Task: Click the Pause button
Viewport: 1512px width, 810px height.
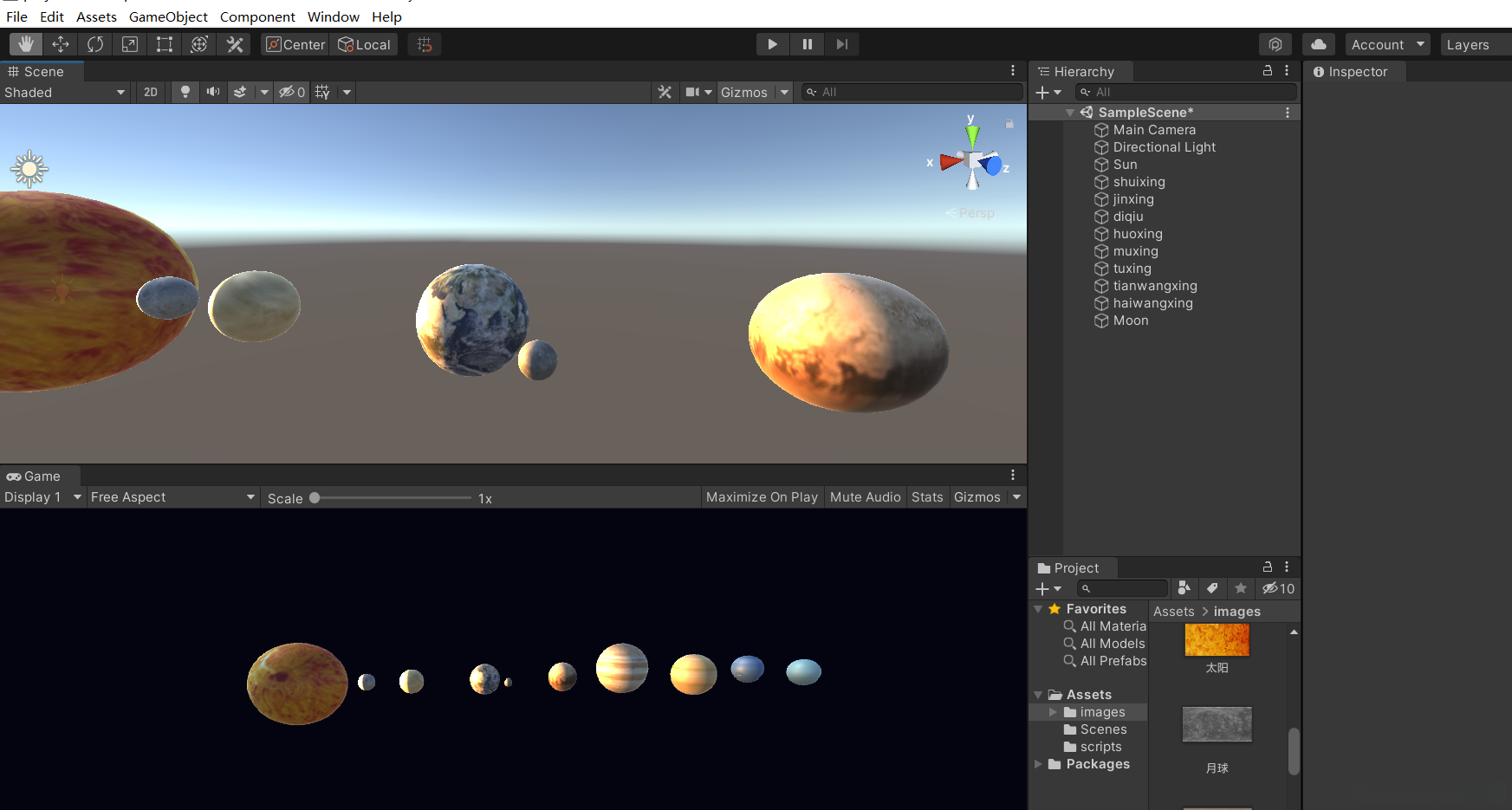Action: pyautogui.click(x=807, y=44)
